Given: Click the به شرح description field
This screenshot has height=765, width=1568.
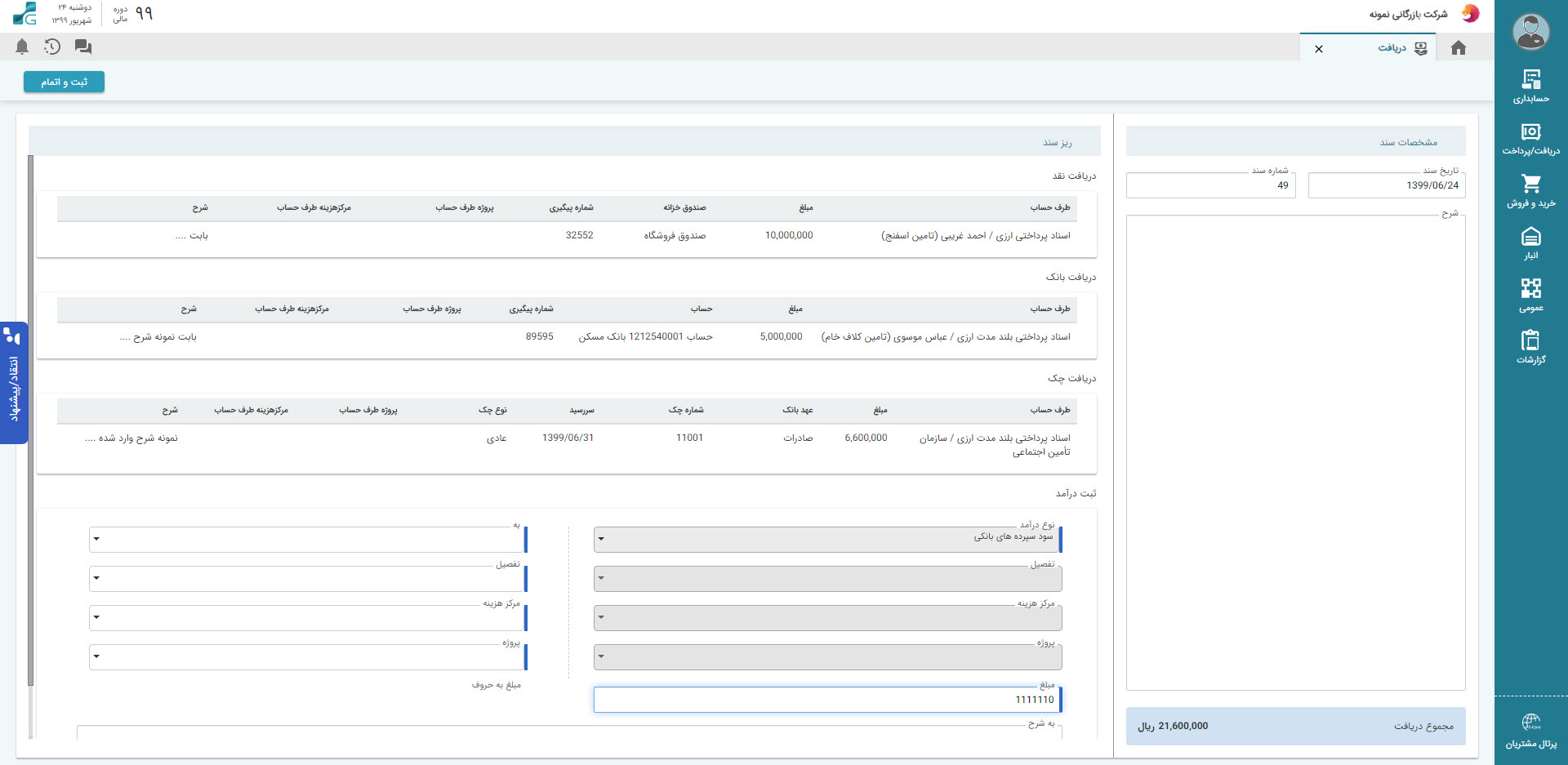Looking at the screenshot, I should point(570,732).
